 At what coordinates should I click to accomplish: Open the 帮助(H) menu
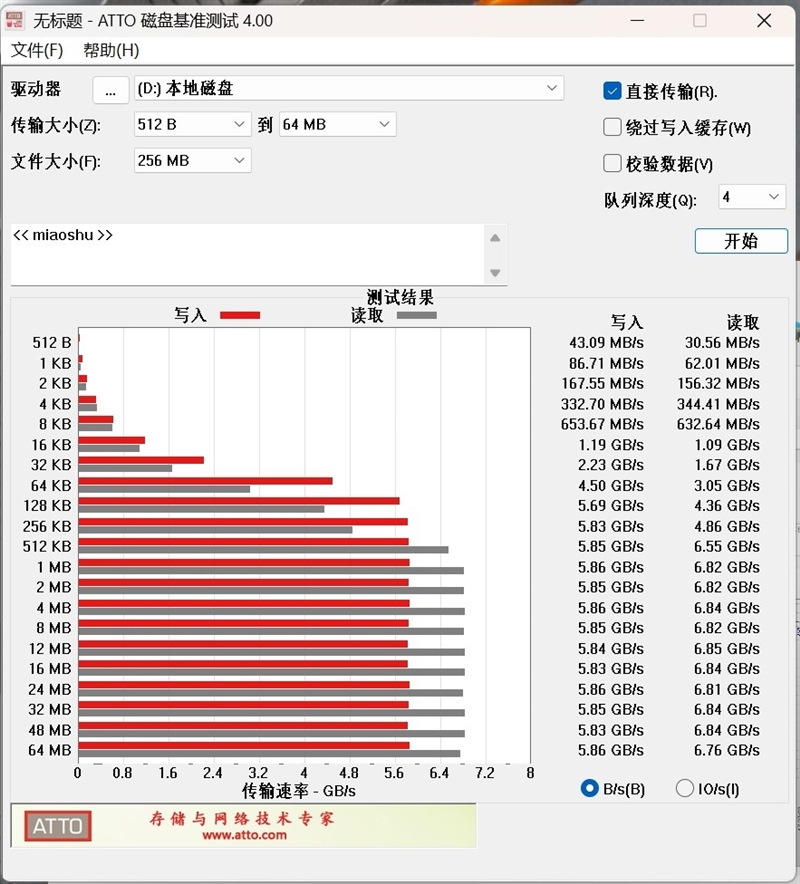click(x=111, y=51)
